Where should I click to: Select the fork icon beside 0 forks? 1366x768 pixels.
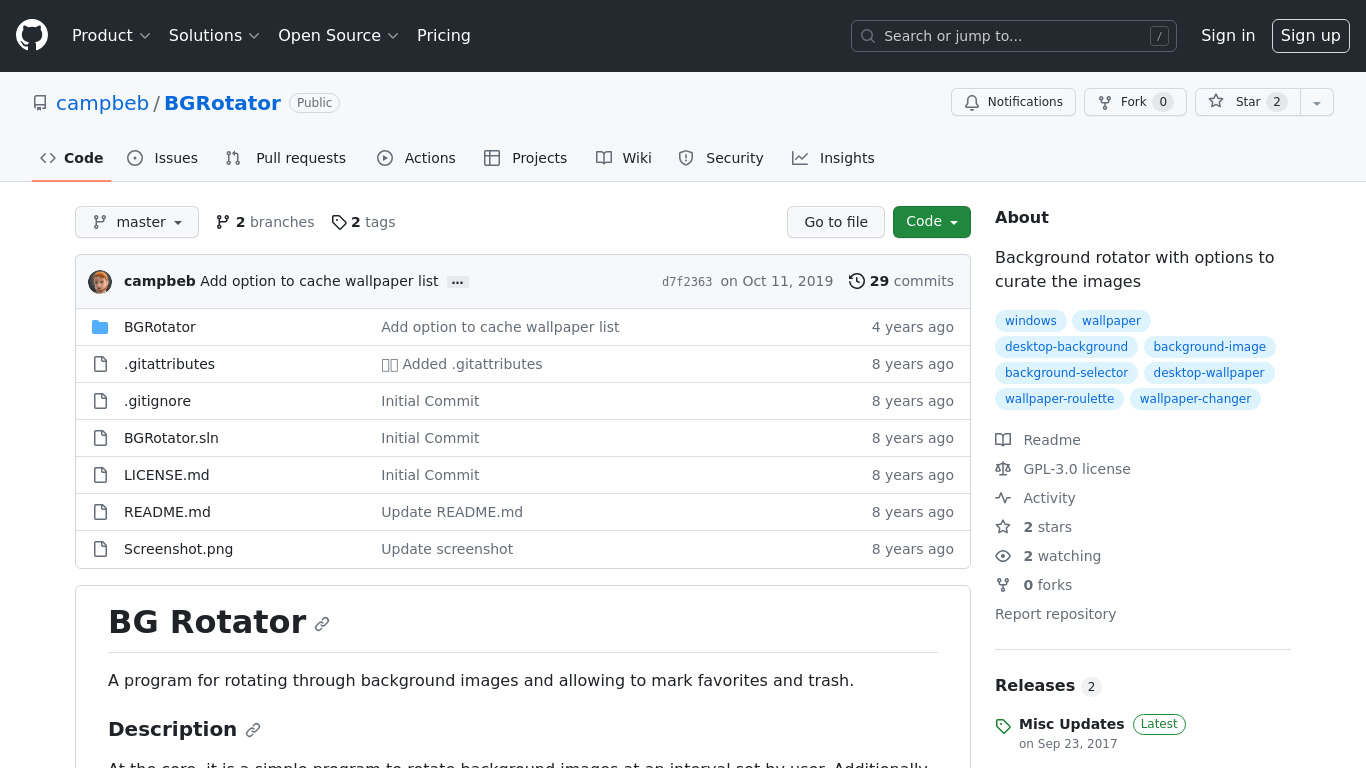pyautogui.click(x=1003, y=585)
